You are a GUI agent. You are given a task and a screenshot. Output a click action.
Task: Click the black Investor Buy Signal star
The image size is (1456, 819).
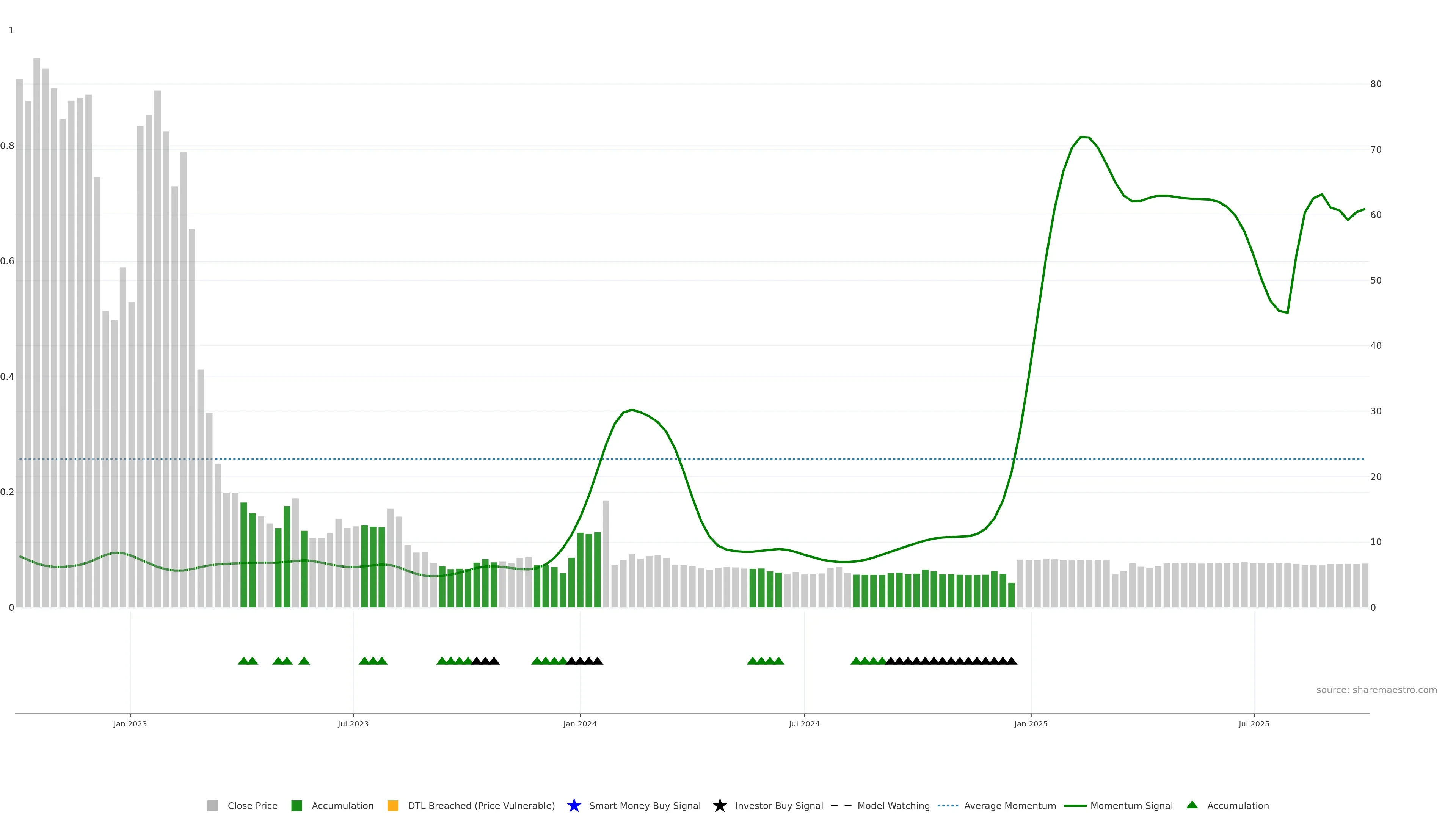coord(720,805)
